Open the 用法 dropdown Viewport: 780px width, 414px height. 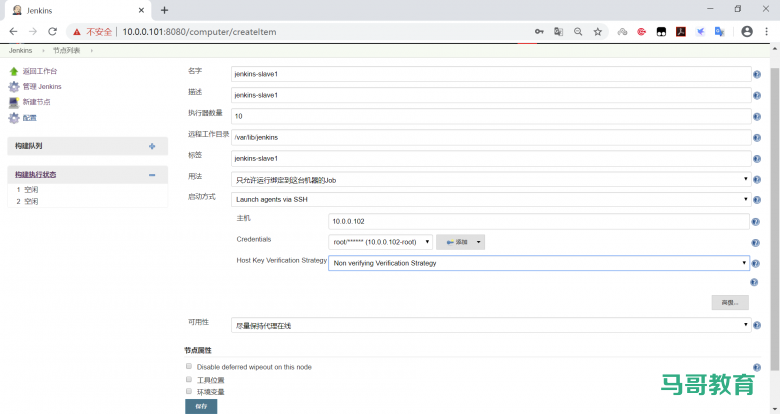491,180
